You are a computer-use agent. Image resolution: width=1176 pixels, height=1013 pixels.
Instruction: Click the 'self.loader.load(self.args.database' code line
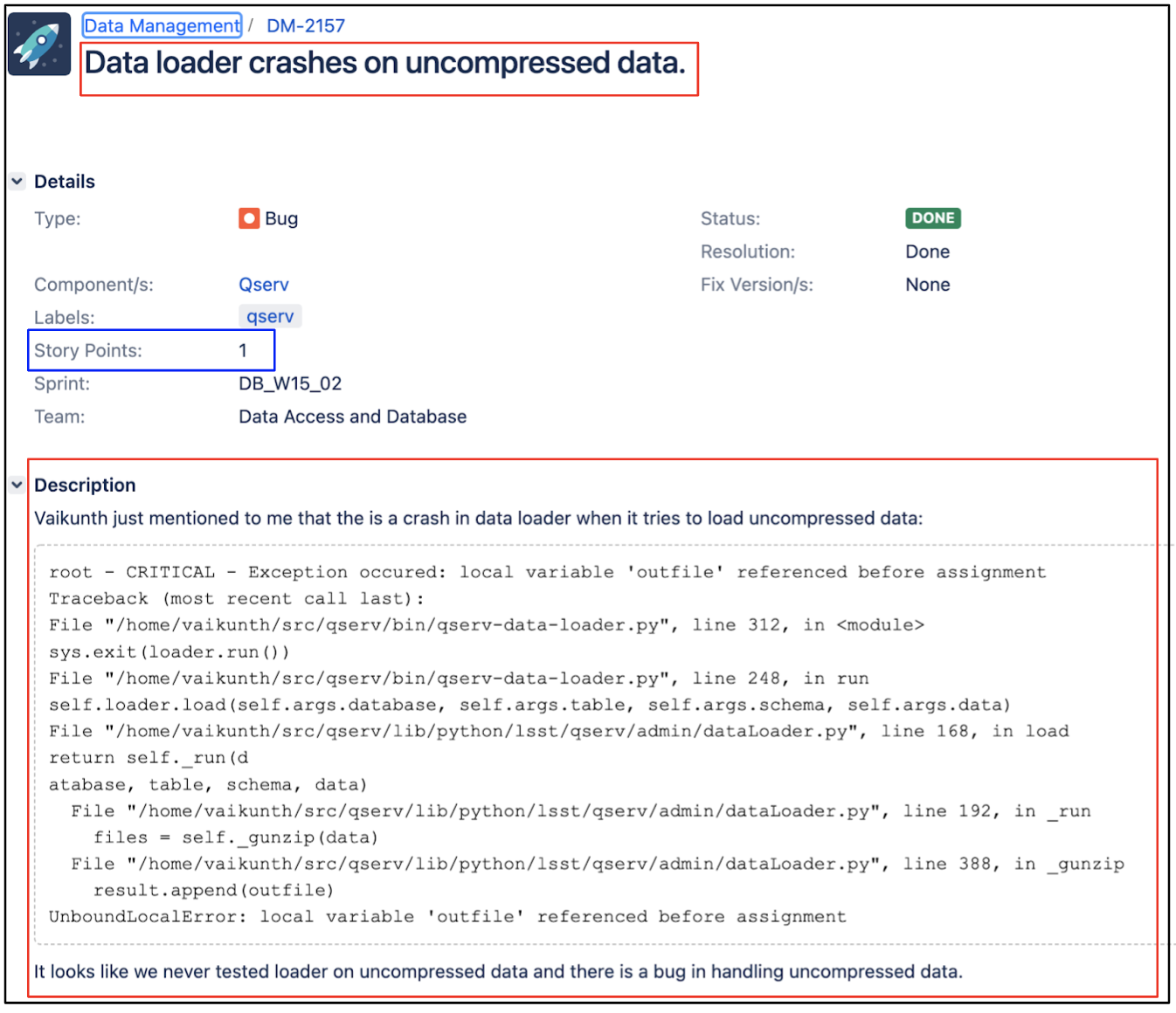pos(529,705)
